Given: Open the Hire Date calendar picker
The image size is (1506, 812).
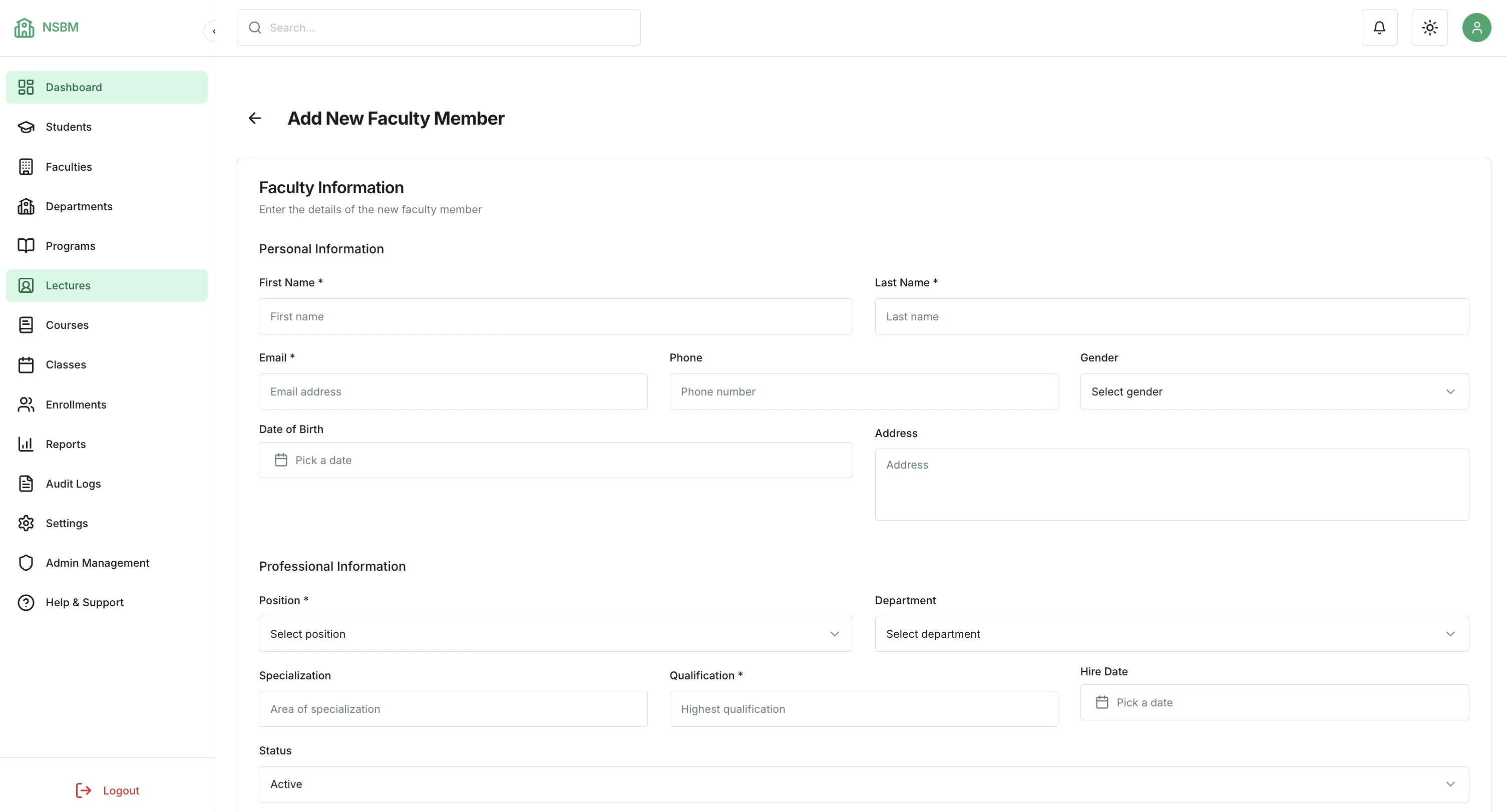Looking at the screenshot, I should tap(1274, 702).
